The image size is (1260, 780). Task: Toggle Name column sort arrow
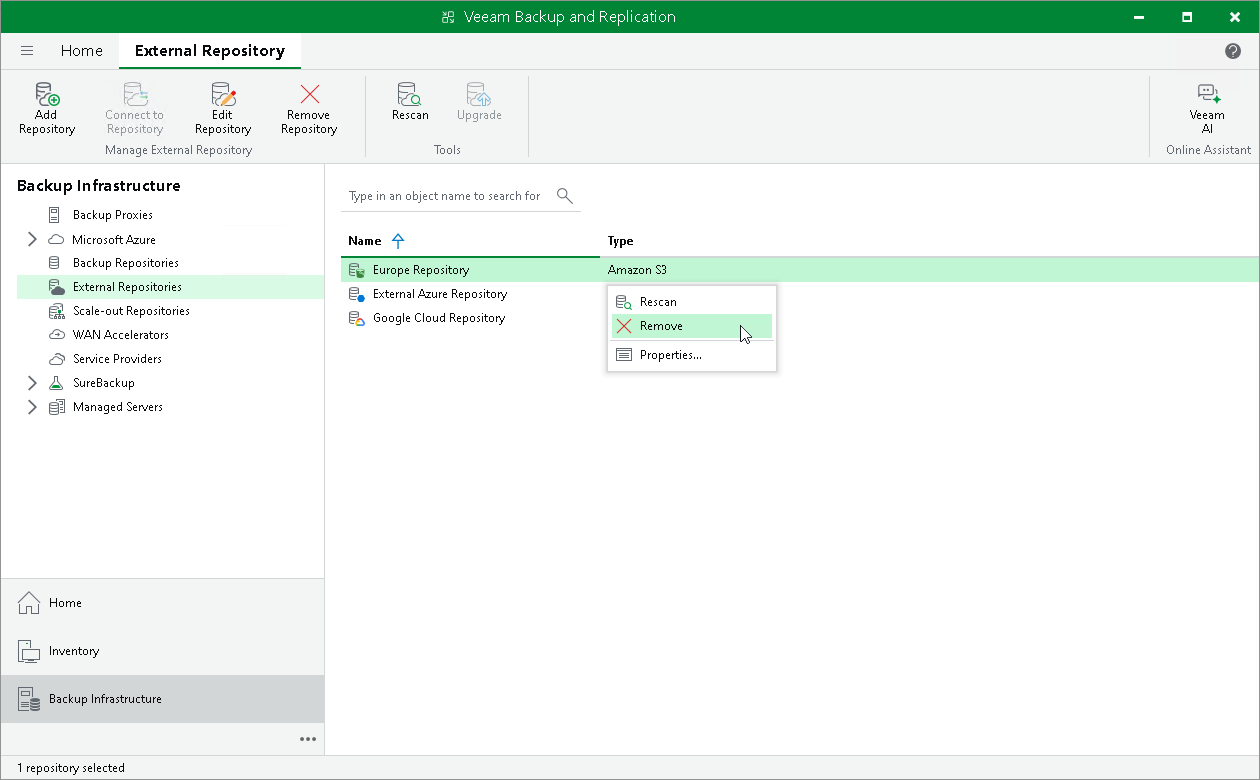[x=398, y=241]
